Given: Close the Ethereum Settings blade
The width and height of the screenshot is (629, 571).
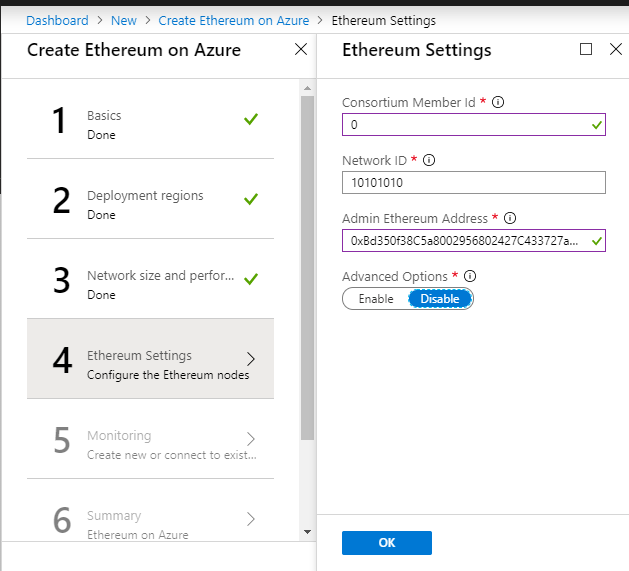Looking at the screenshot, I should (x=615, y=49).
